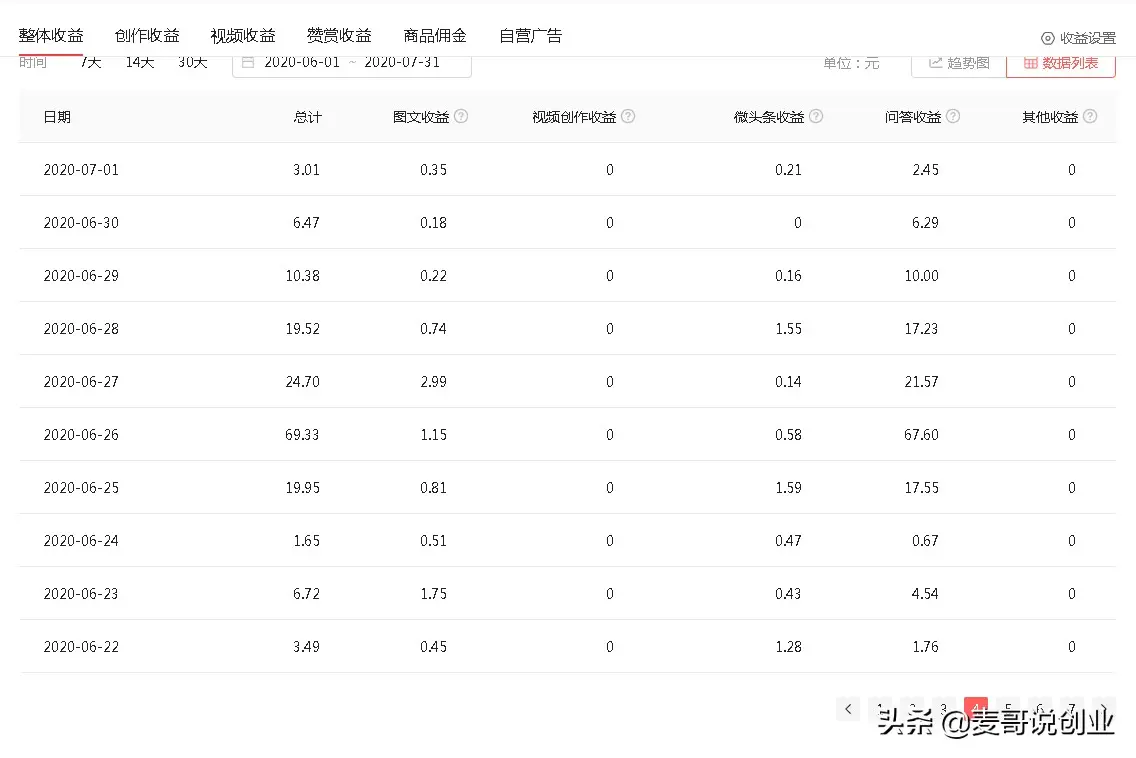
Task: Jump to page 7
Action: 1072,709
